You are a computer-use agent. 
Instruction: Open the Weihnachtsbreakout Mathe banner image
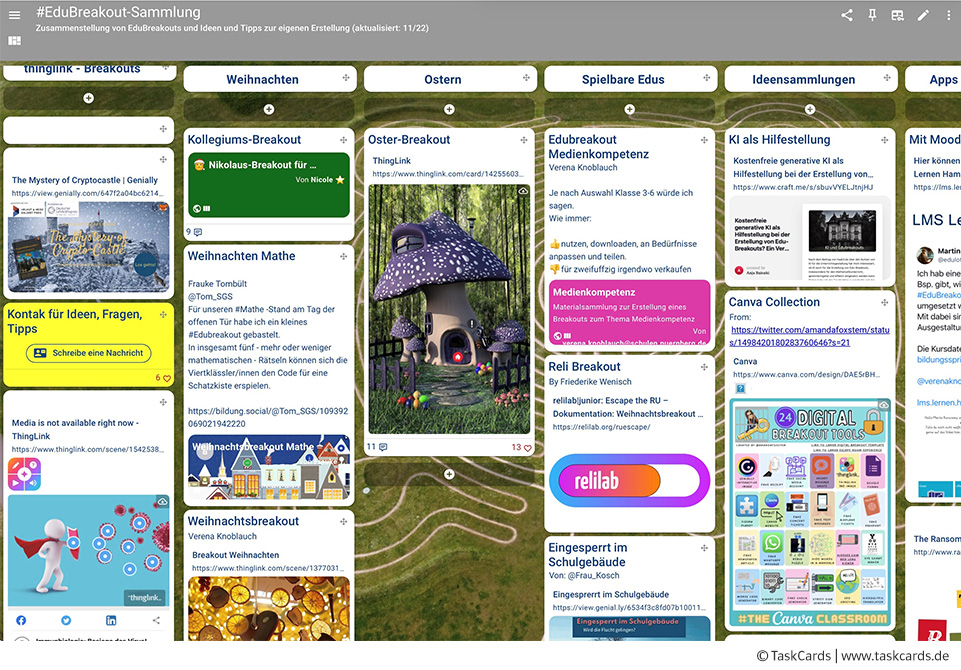(268, 467)
